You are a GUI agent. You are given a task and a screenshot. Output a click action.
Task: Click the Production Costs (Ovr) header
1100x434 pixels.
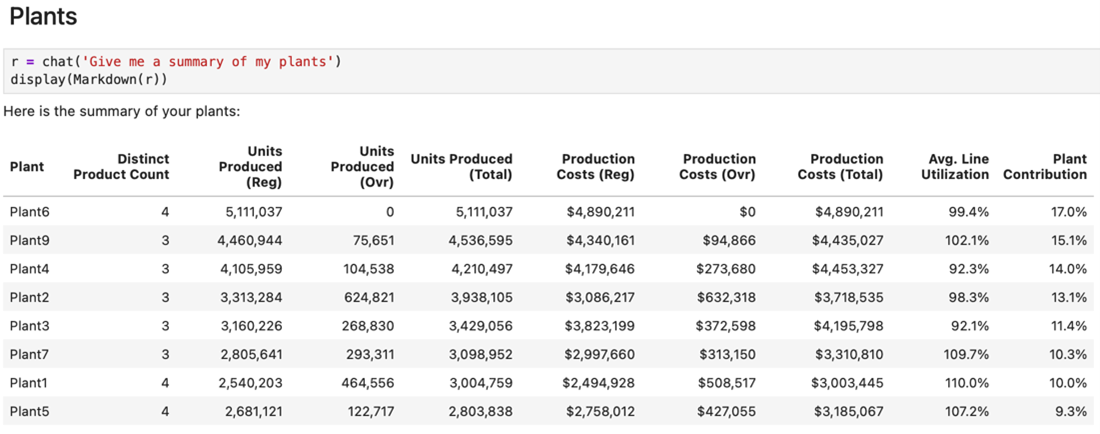718,166
